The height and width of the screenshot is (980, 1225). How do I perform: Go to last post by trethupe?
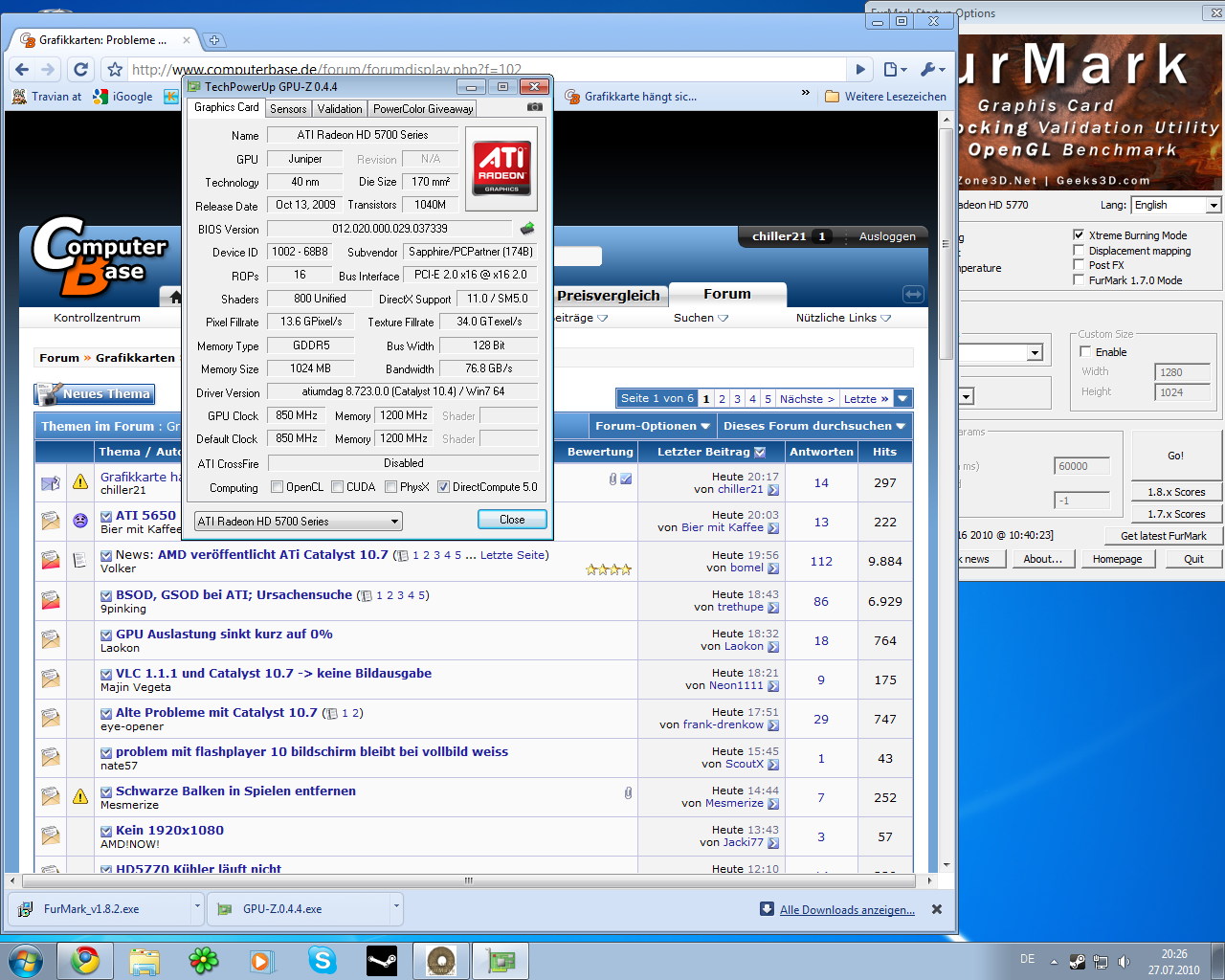tap(773, 608)
